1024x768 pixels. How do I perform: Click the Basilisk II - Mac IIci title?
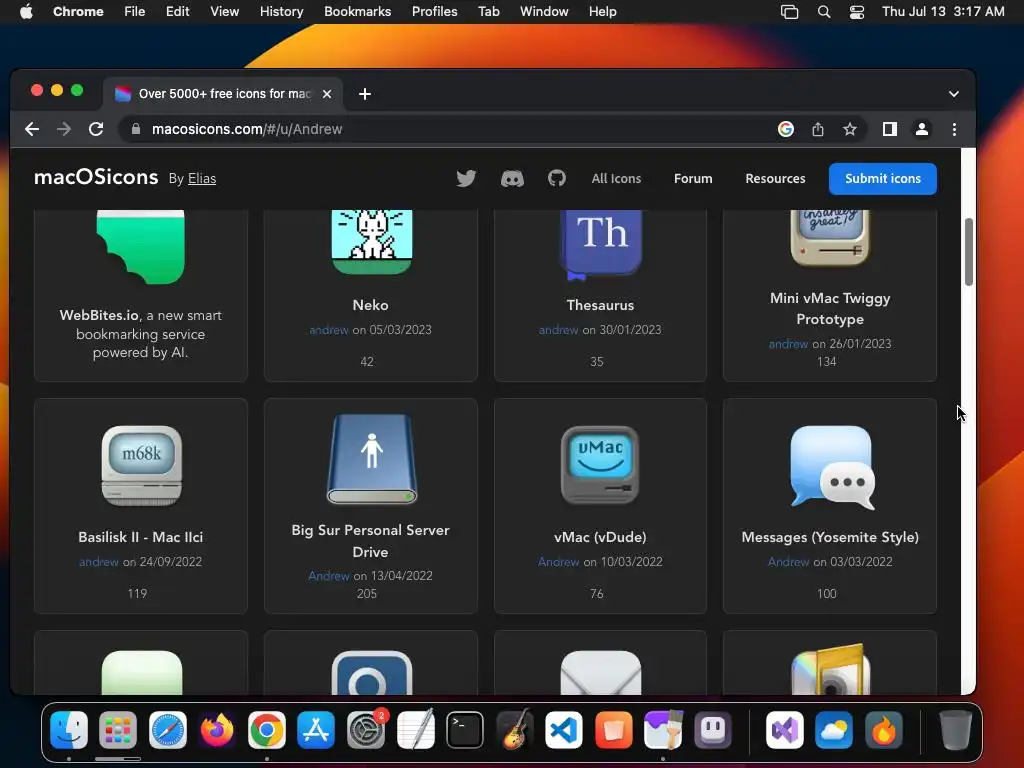tap(140, 537)
